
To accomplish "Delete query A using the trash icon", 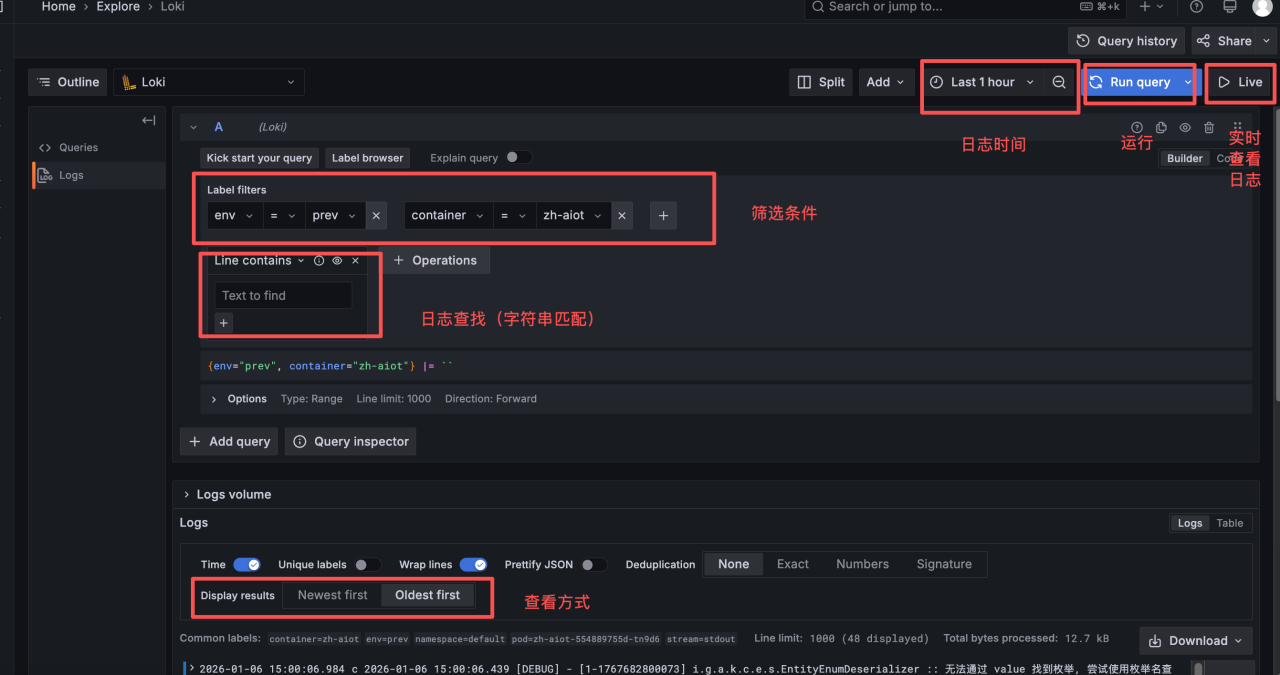I will tap(1209, 127).
